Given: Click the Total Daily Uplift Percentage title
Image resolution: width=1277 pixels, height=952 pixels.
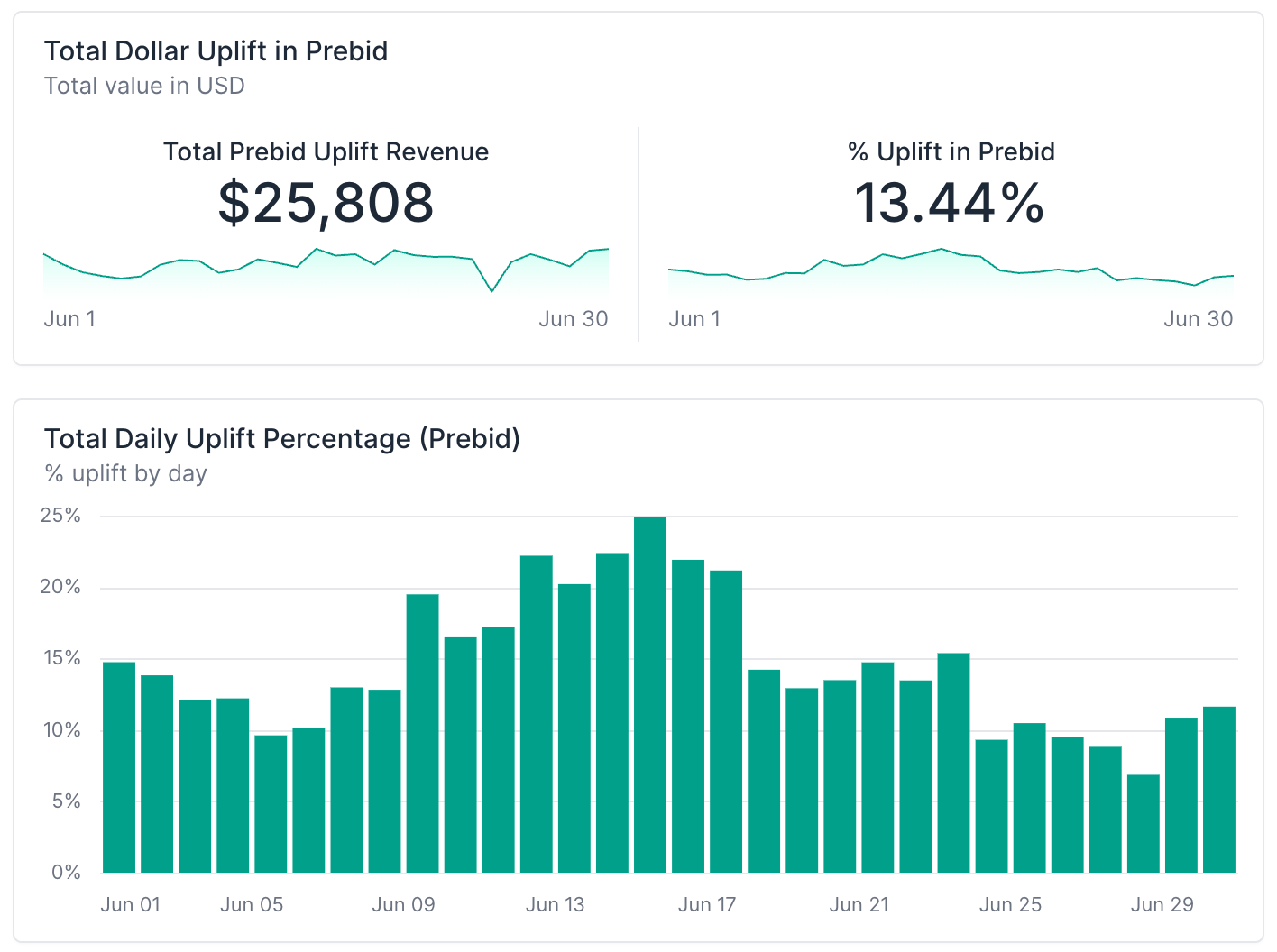Looking at the screenshot, I should [281, 439].
